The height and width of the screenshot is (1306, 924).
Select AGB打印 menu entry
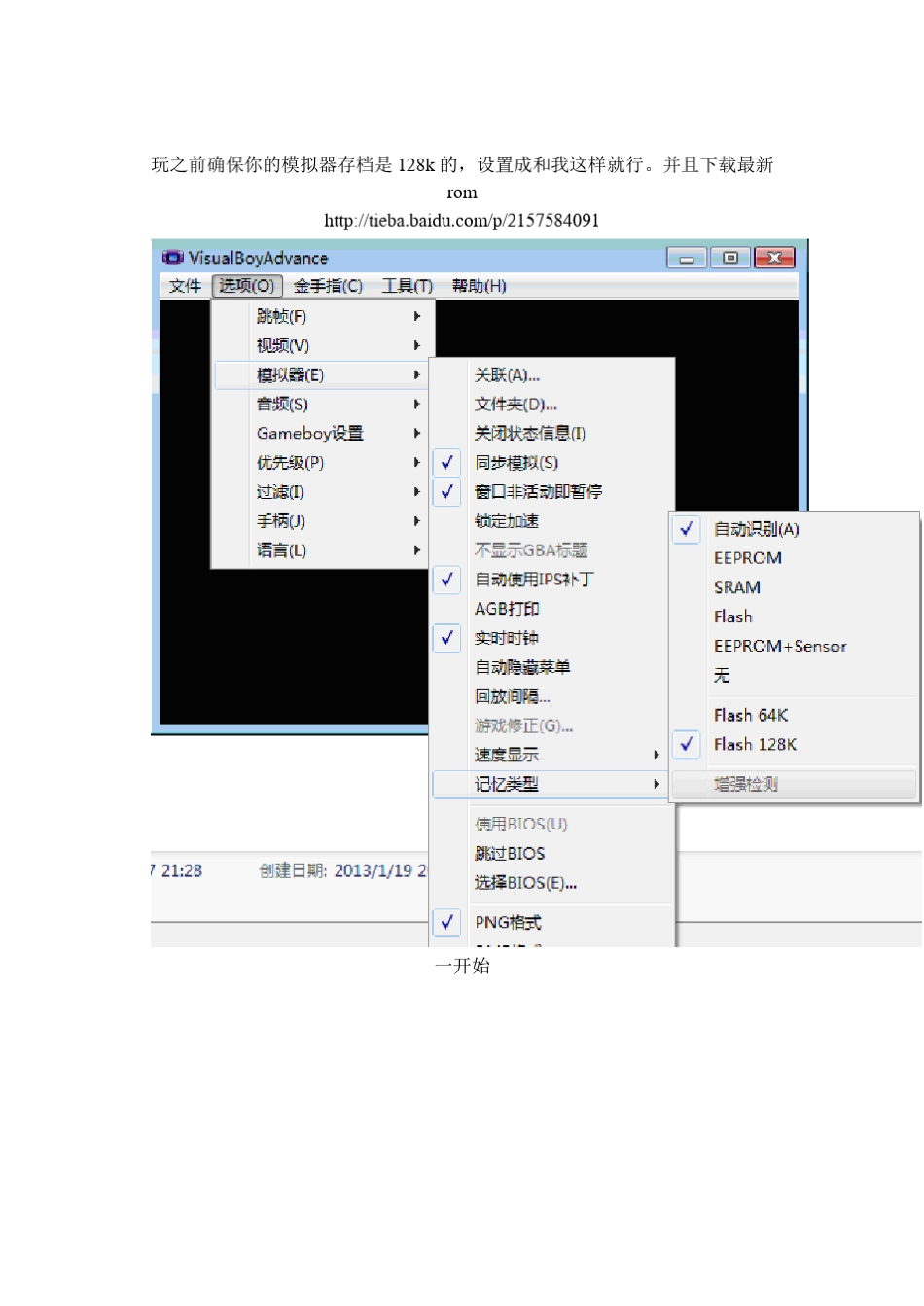[551, 608]
